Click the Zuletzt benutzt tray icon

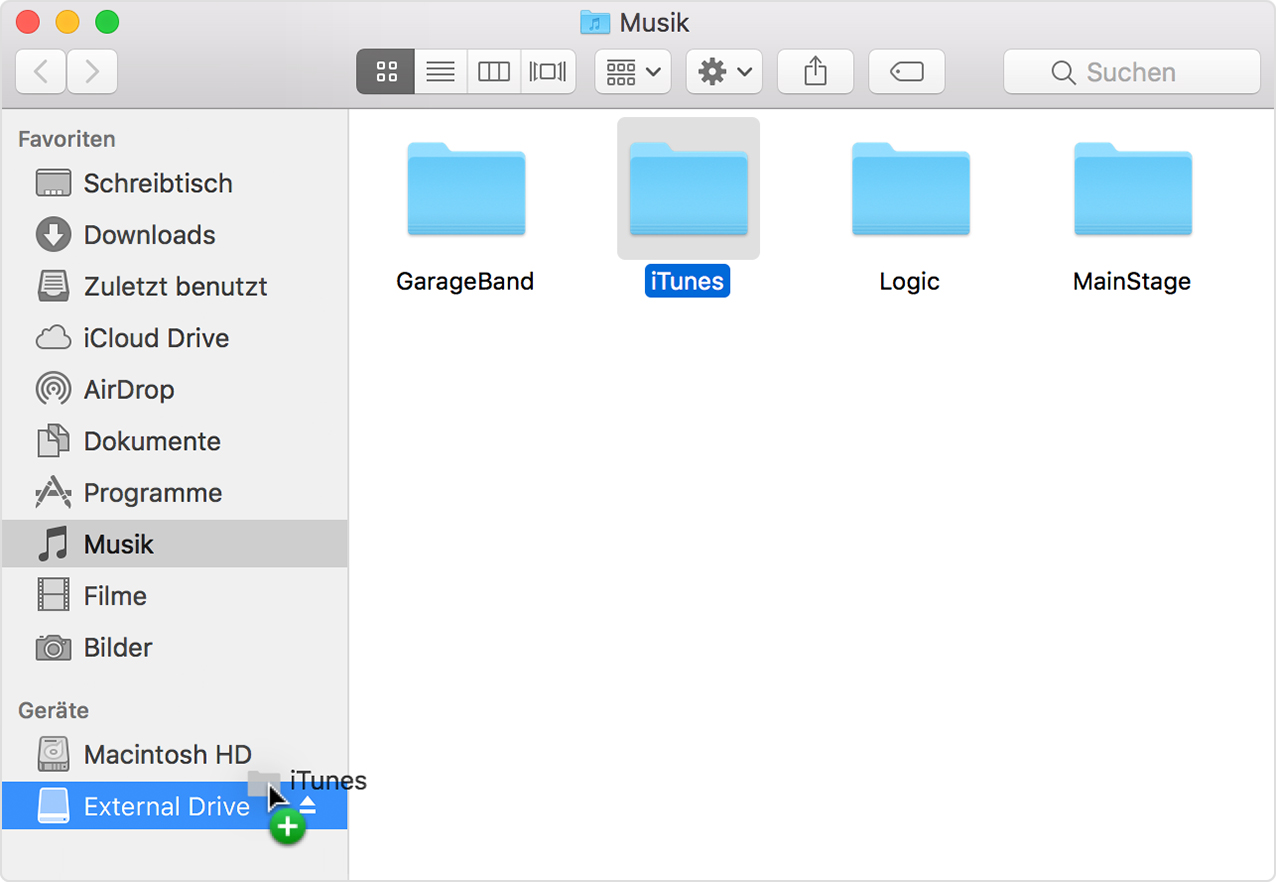coord(53,286)
